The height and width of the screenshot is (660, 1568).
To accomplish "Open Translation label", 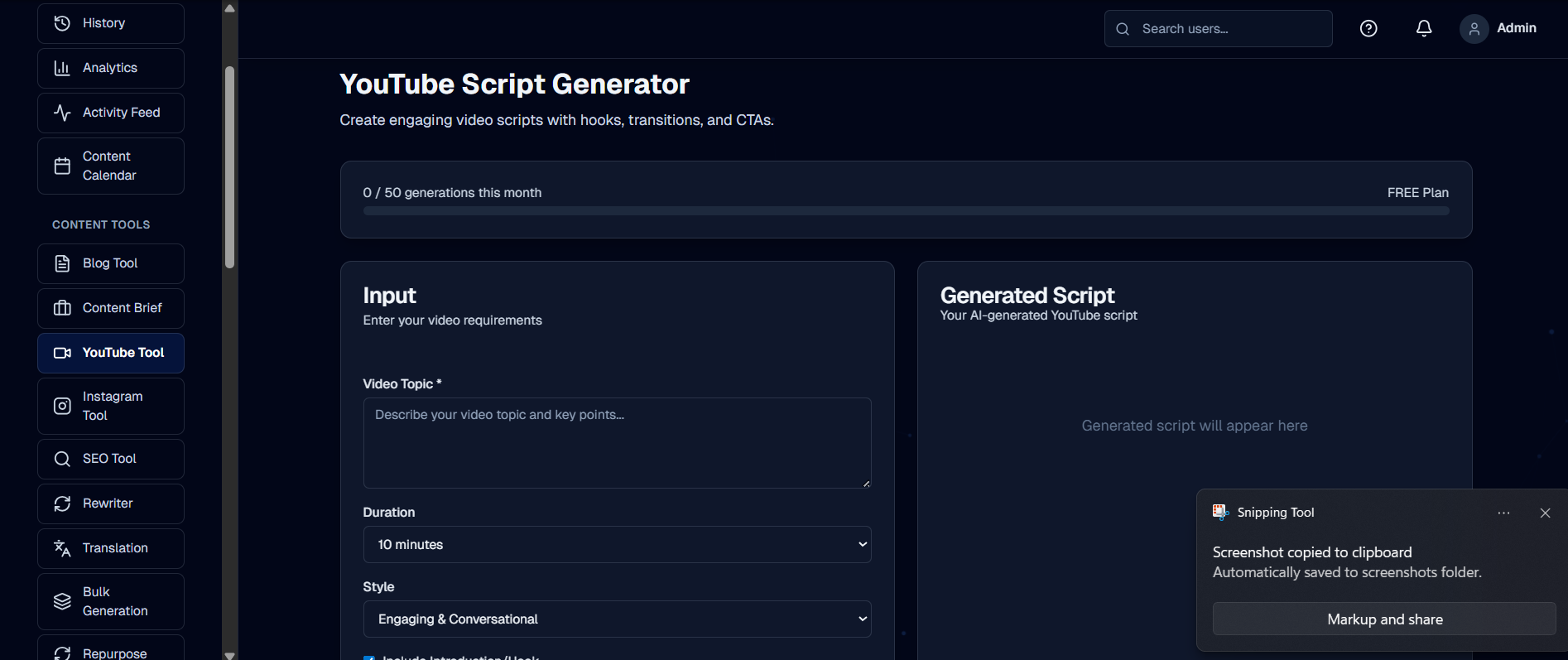I will pos(115,548).
